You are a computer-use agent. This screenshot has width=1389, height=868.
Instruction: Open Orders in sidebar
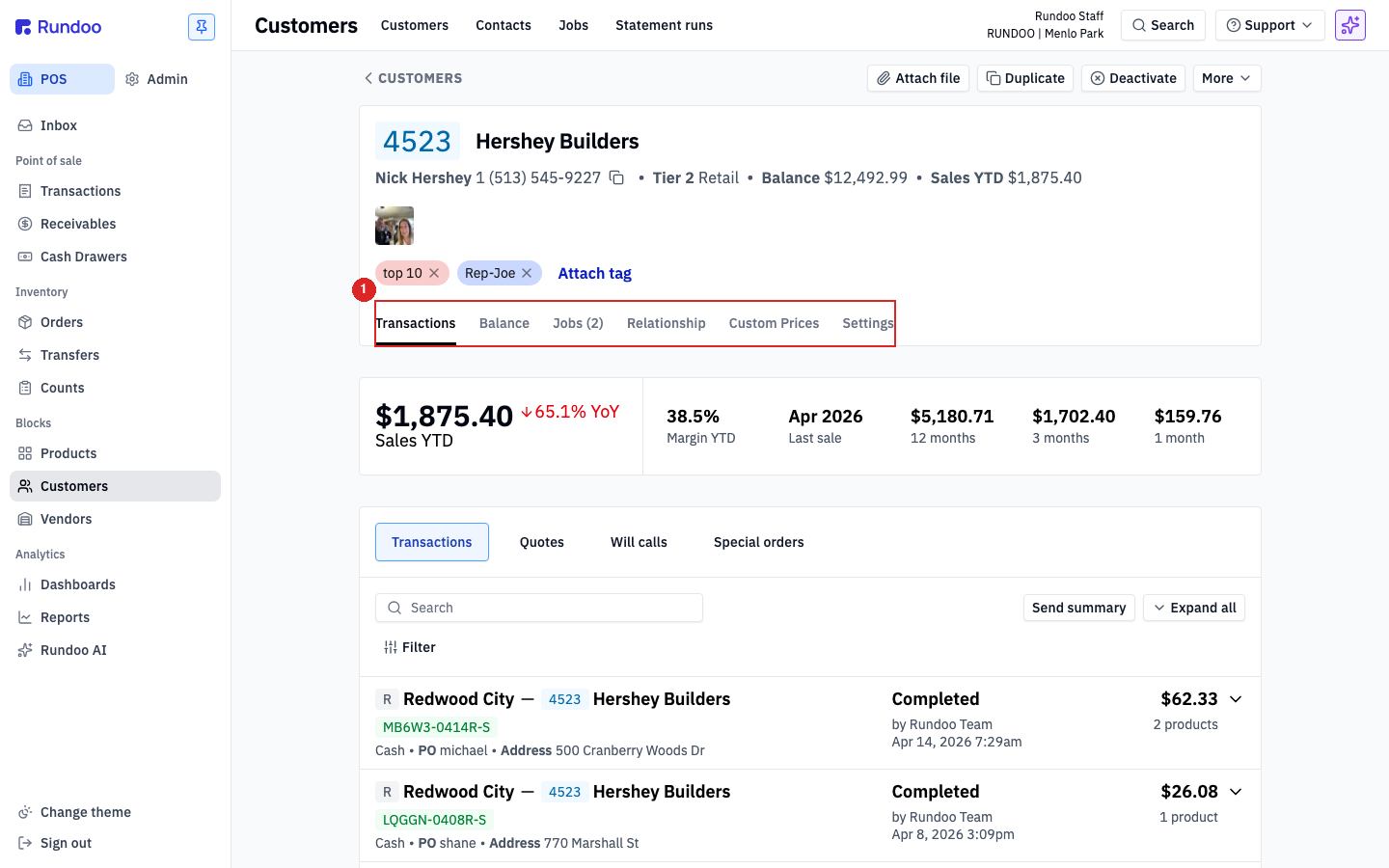(x=116, y=322)
